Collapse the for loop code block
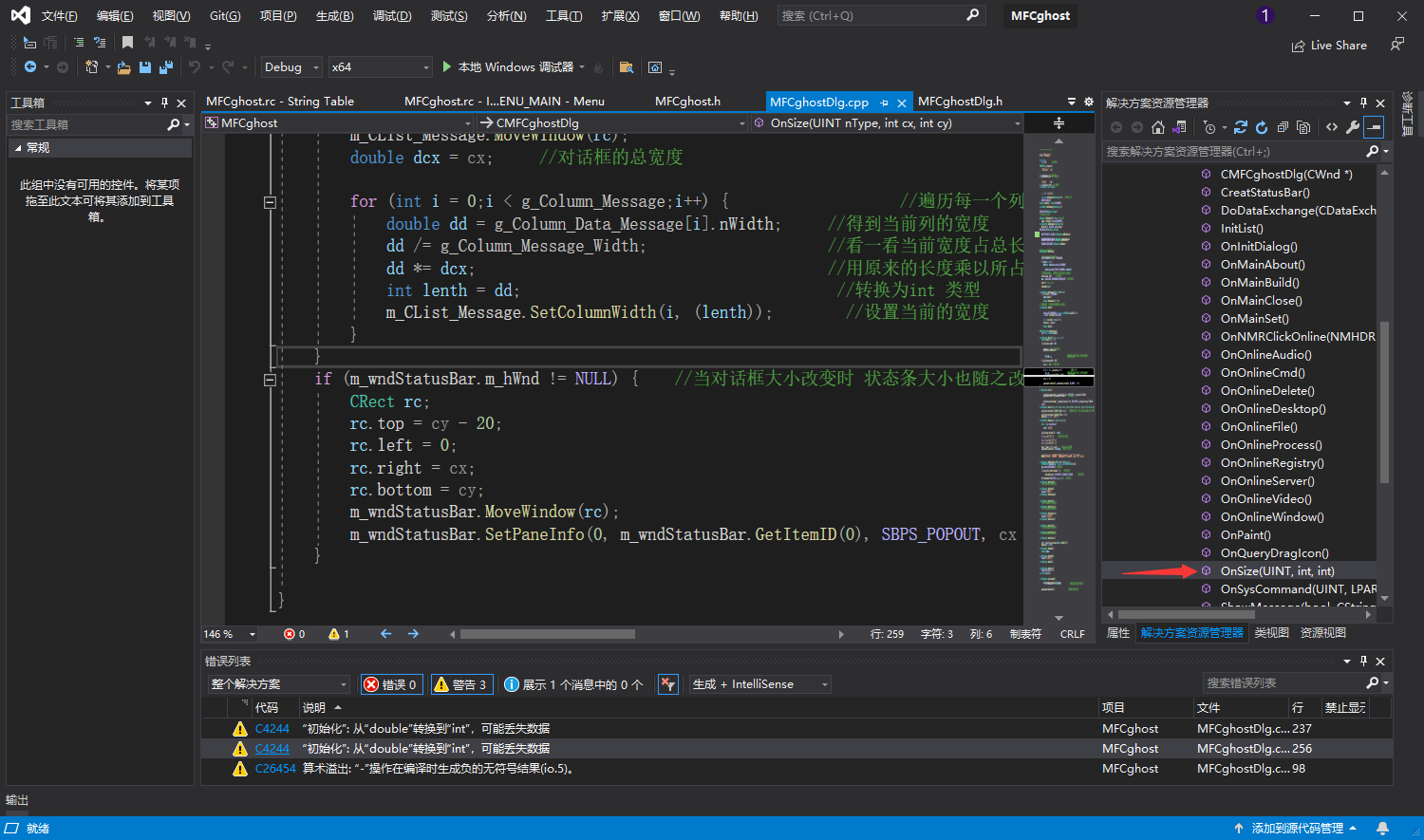Viewport: 1424px width, 840px height. (270, 202)
